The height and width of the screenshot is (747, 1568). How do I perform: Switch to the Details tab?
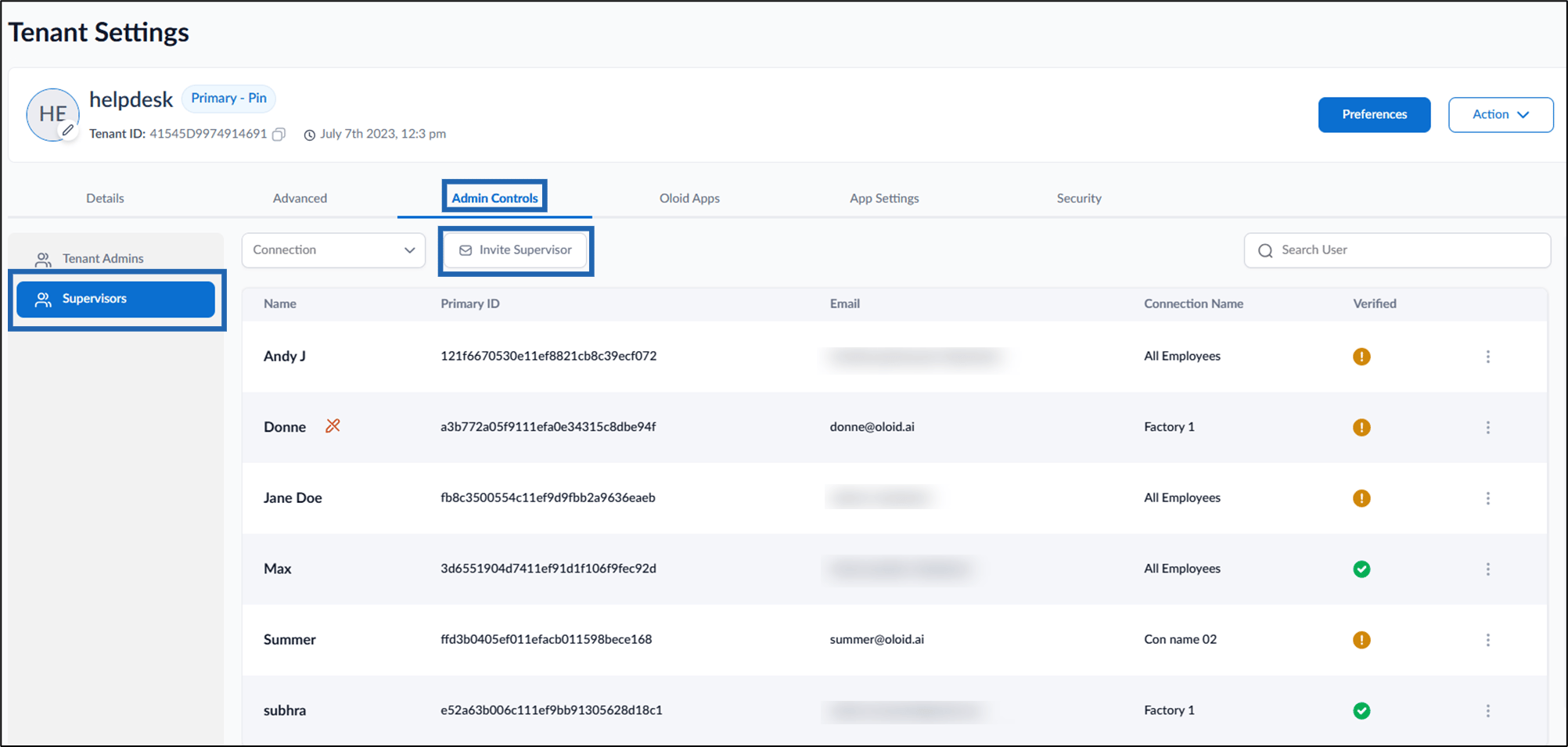(105, 198)
